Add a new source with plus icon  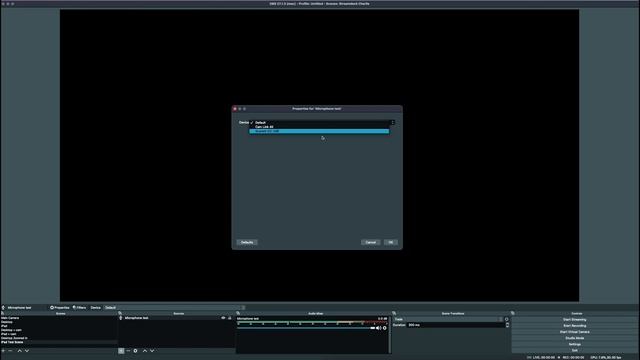[x=121, y=351]
